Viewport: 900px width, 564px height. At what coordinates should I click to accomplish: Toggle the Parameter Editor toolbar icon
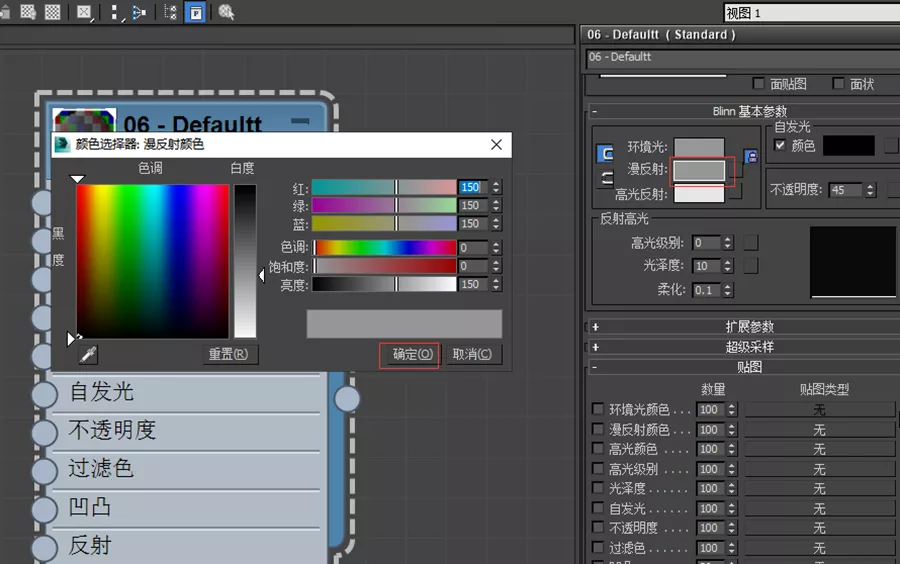pos(196,13)
